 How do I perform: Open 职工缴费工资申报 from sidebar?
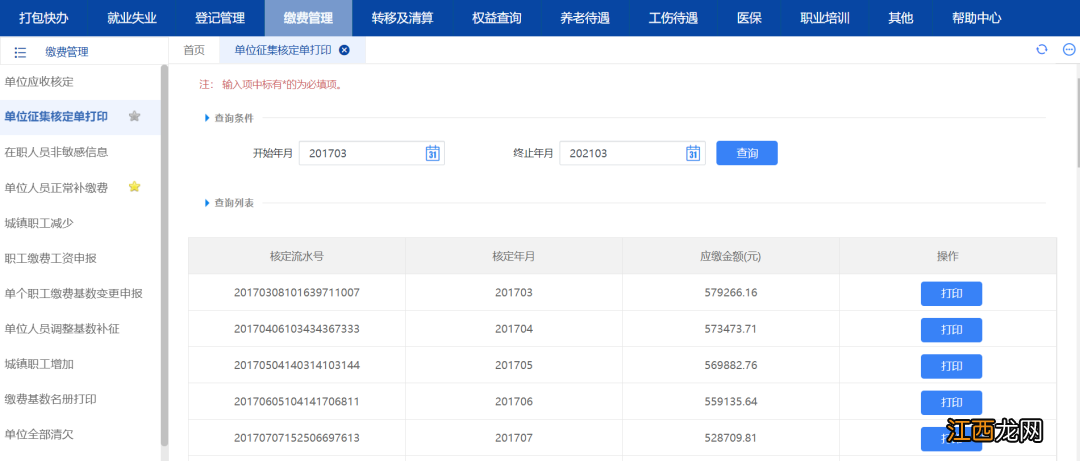pyautogui.click(x=50, y=258)
